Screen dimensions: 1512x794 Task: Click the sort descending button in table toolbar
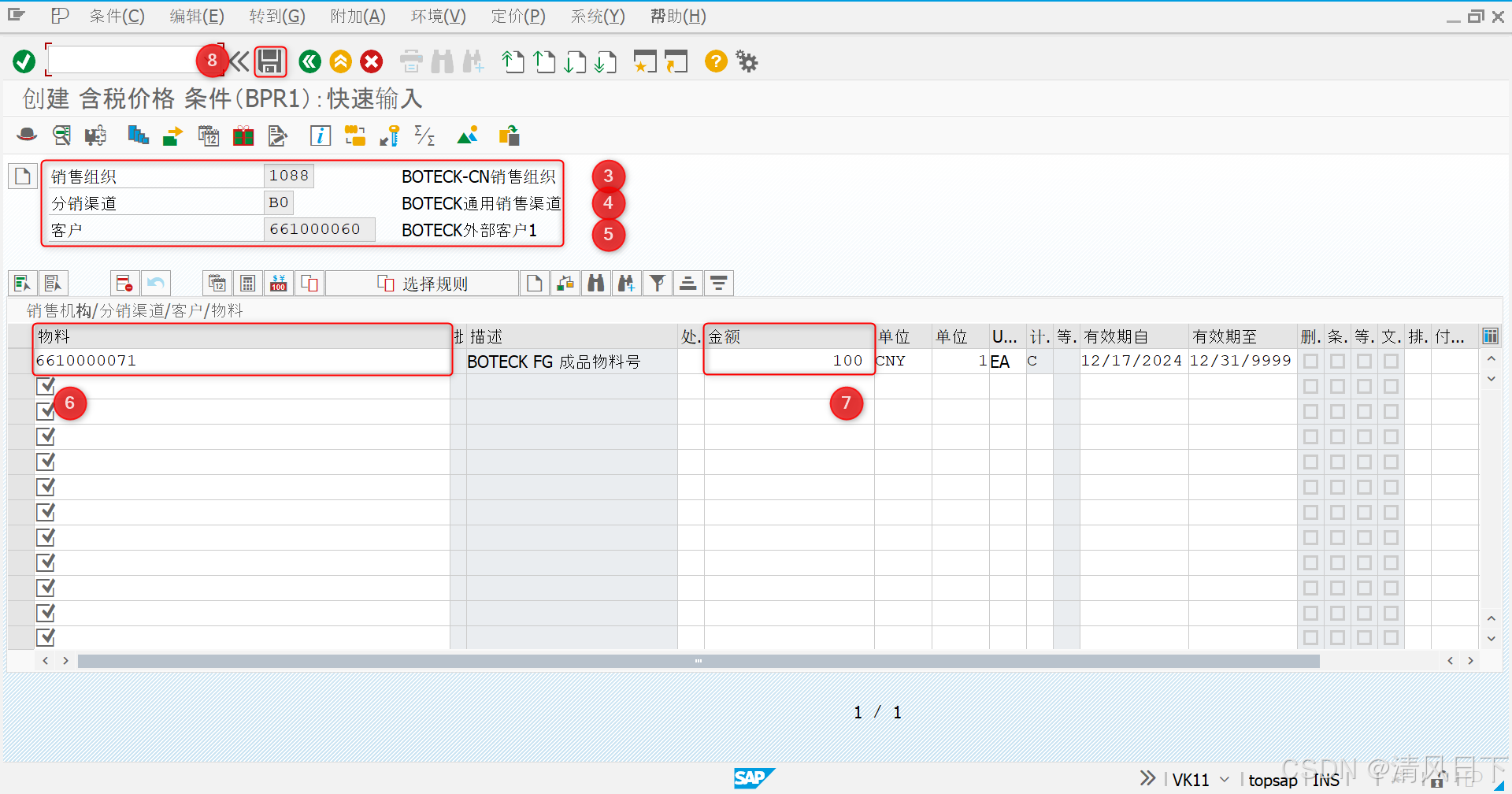[x=719, y=283]
